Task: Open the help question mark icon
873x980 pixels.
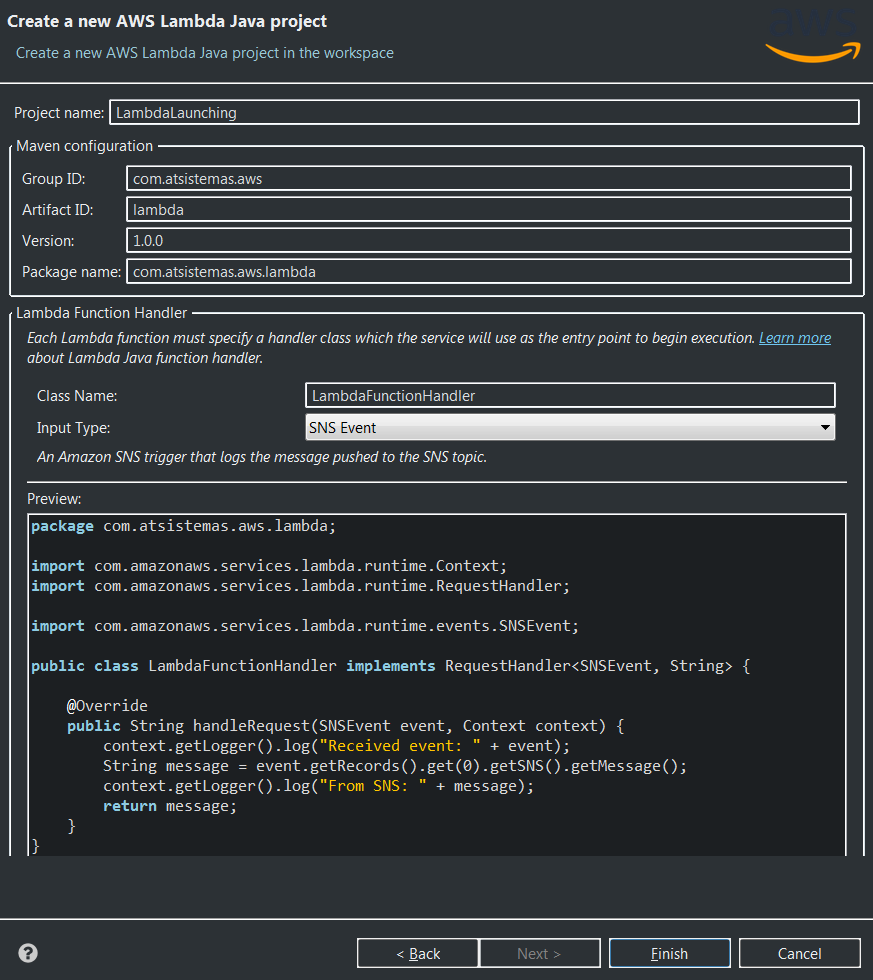Action: tap(28, 953)
